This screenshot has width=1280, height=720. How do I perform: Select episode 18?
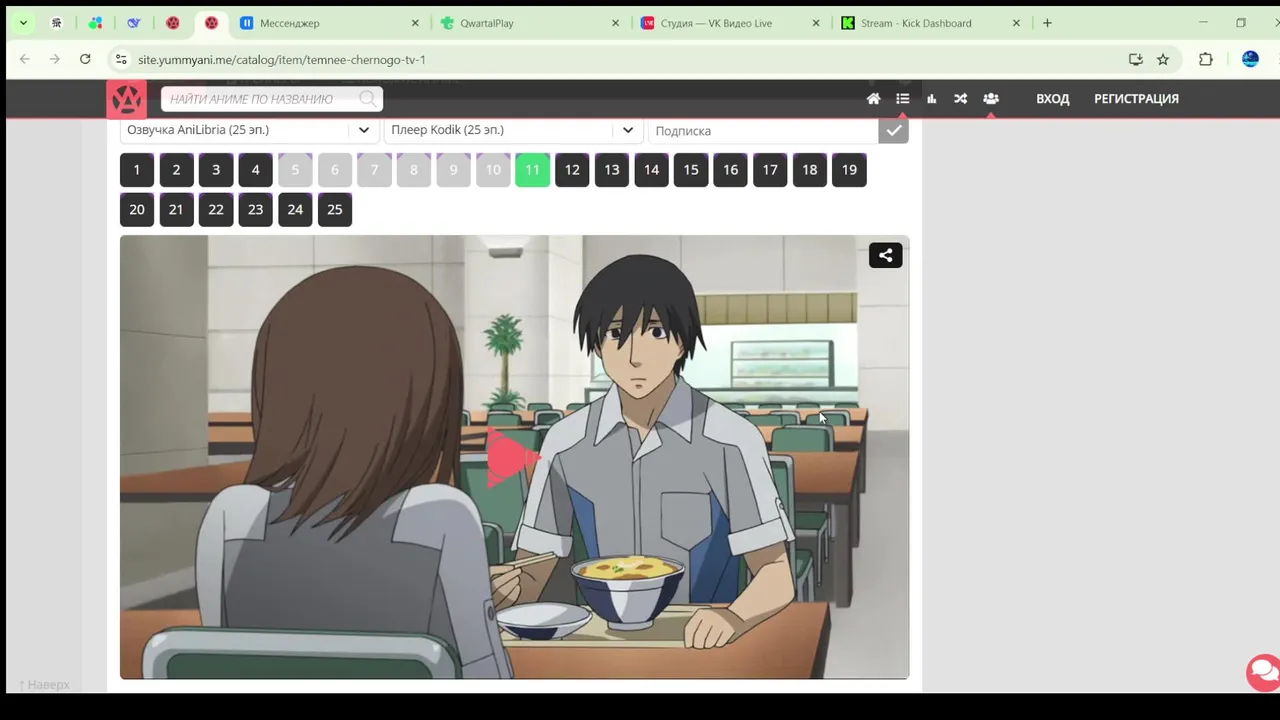(x=809, y=170)
